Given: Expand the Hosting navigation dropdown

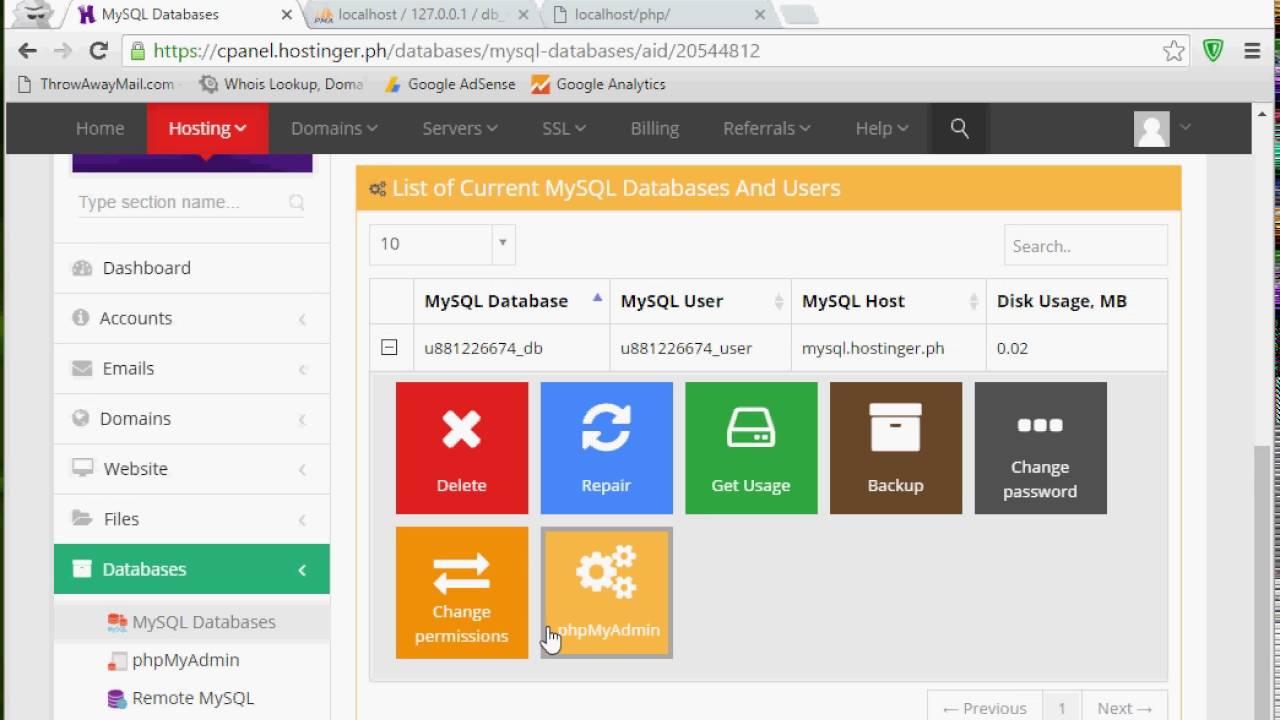Looking at the screenshot, I should (x=208, y=128).
